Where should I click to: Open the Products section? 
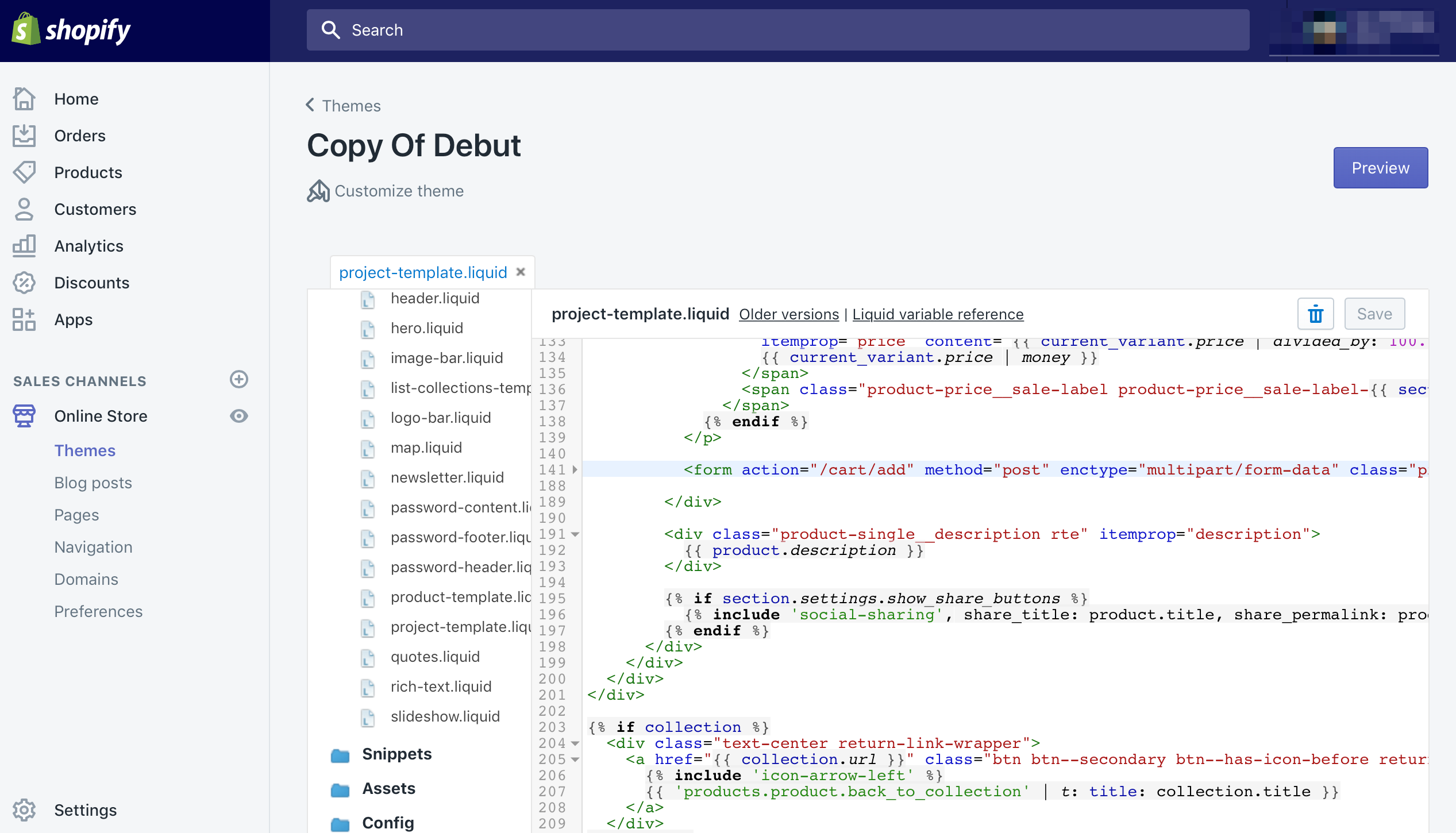click(x=88, y=172)
